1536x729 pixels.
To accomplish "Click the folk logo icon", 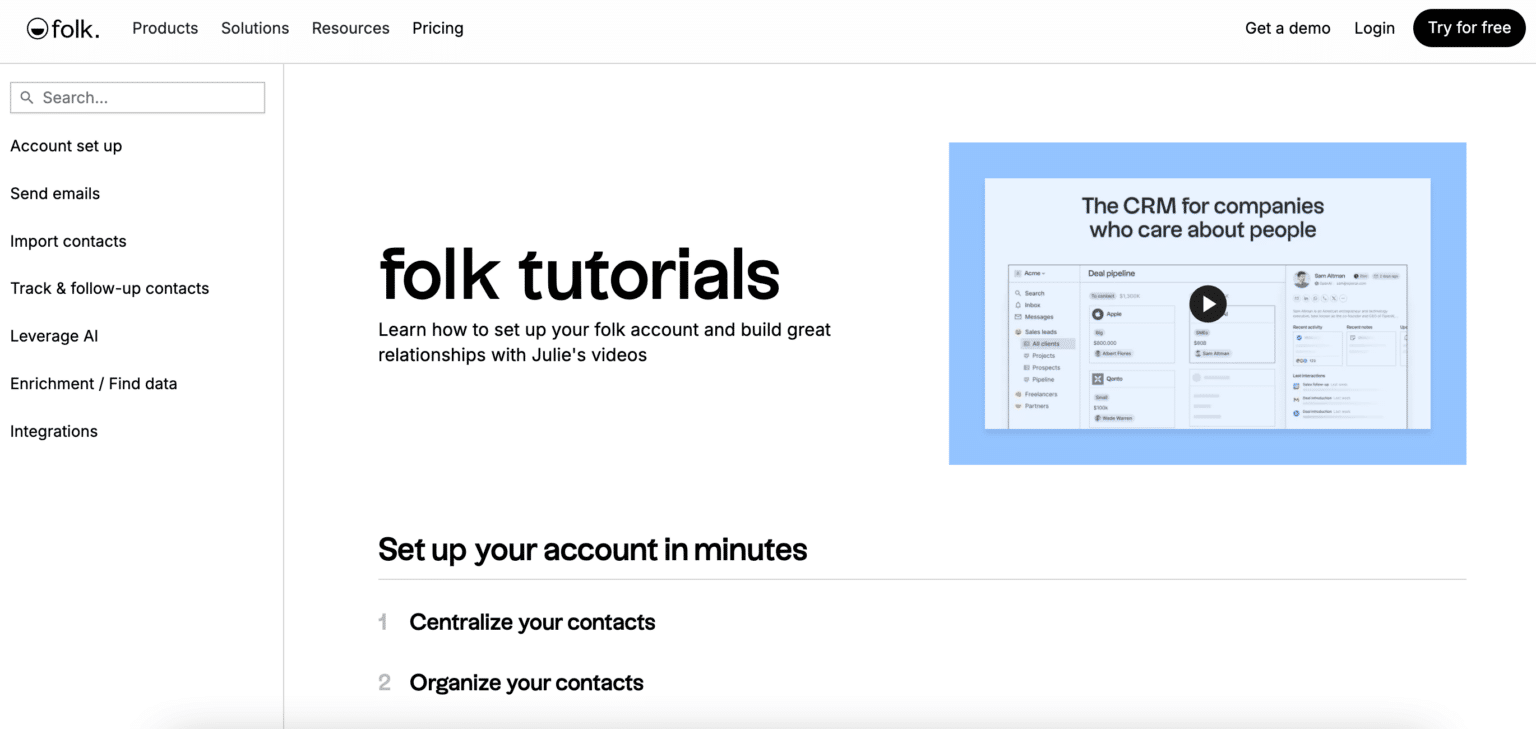I will click(x=36, y=27).
